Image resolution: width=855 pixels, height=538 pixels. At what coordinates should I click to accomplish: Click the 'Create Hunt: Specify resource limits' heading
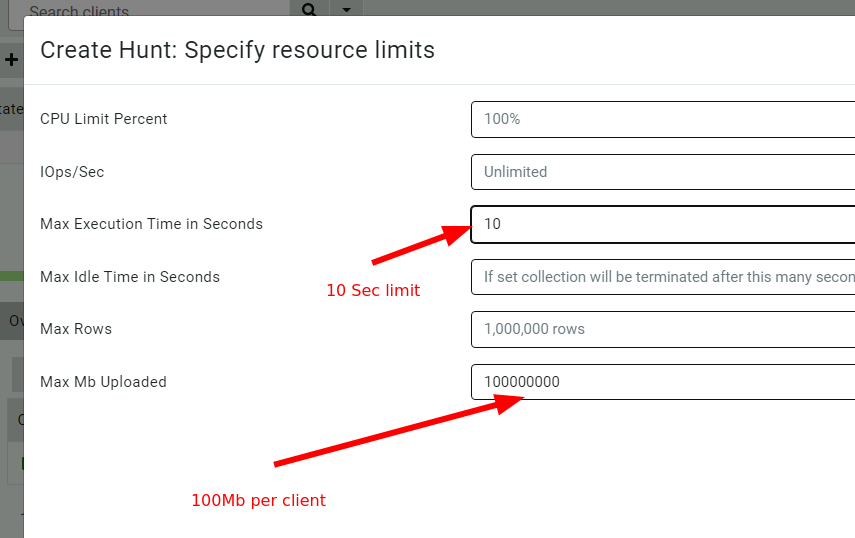point(238,50)
